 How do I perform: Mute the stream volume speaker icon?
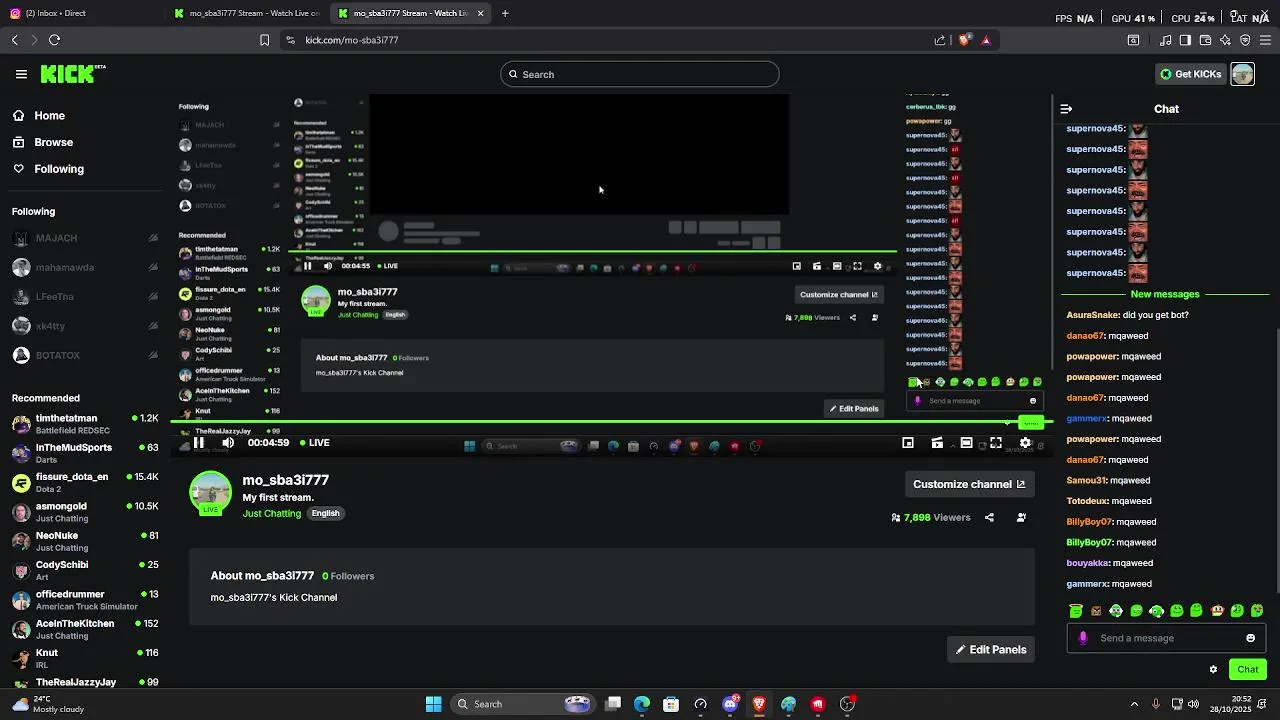point(228,443)
